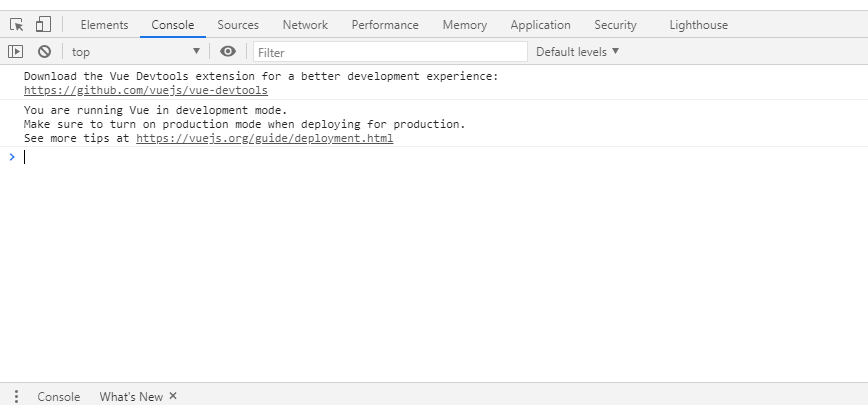Open the three-dot drawer menu
The height and width of the screenshot is (405, 868).
coord(16,396)
